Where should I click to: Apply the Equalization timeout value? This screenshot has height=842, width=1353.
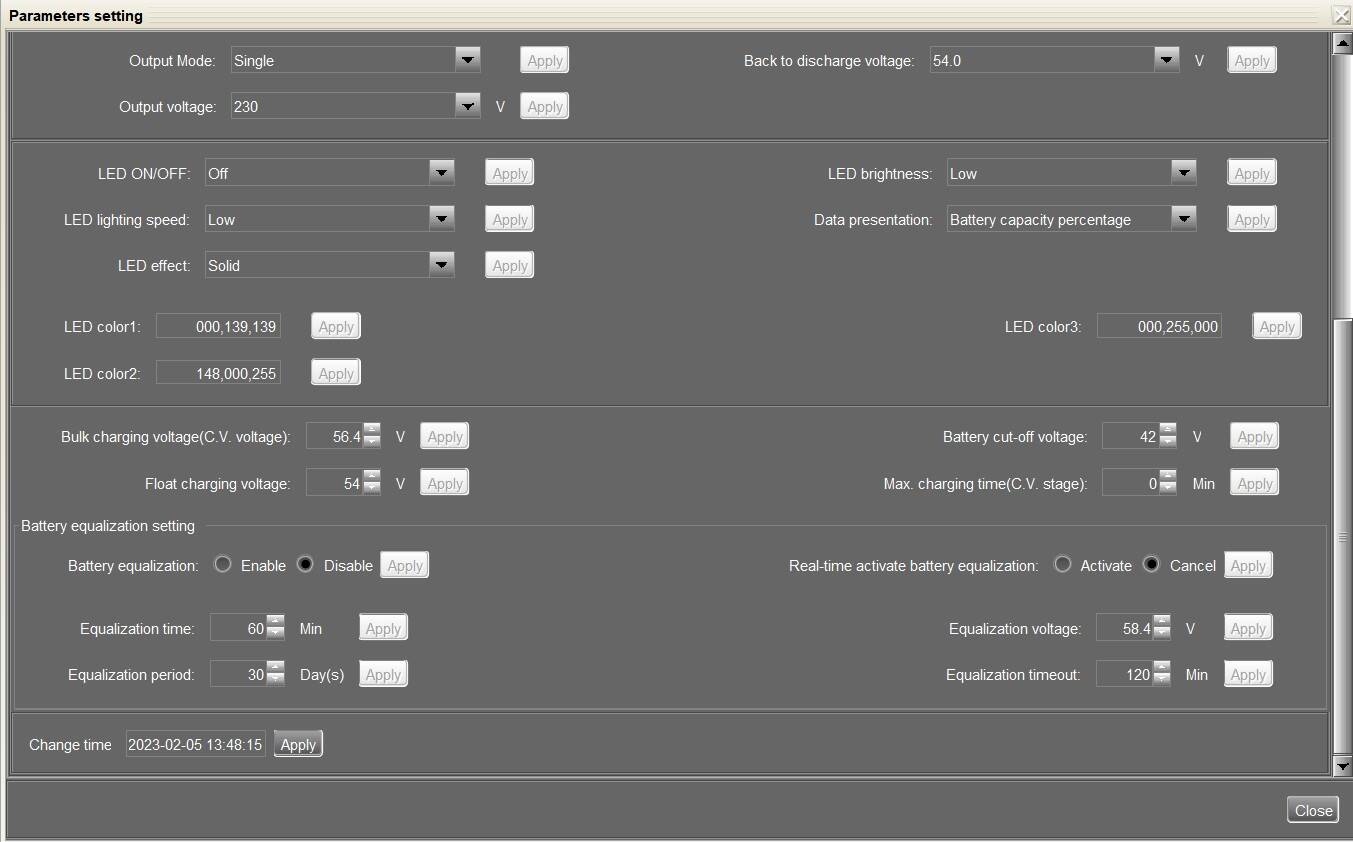1248,674
